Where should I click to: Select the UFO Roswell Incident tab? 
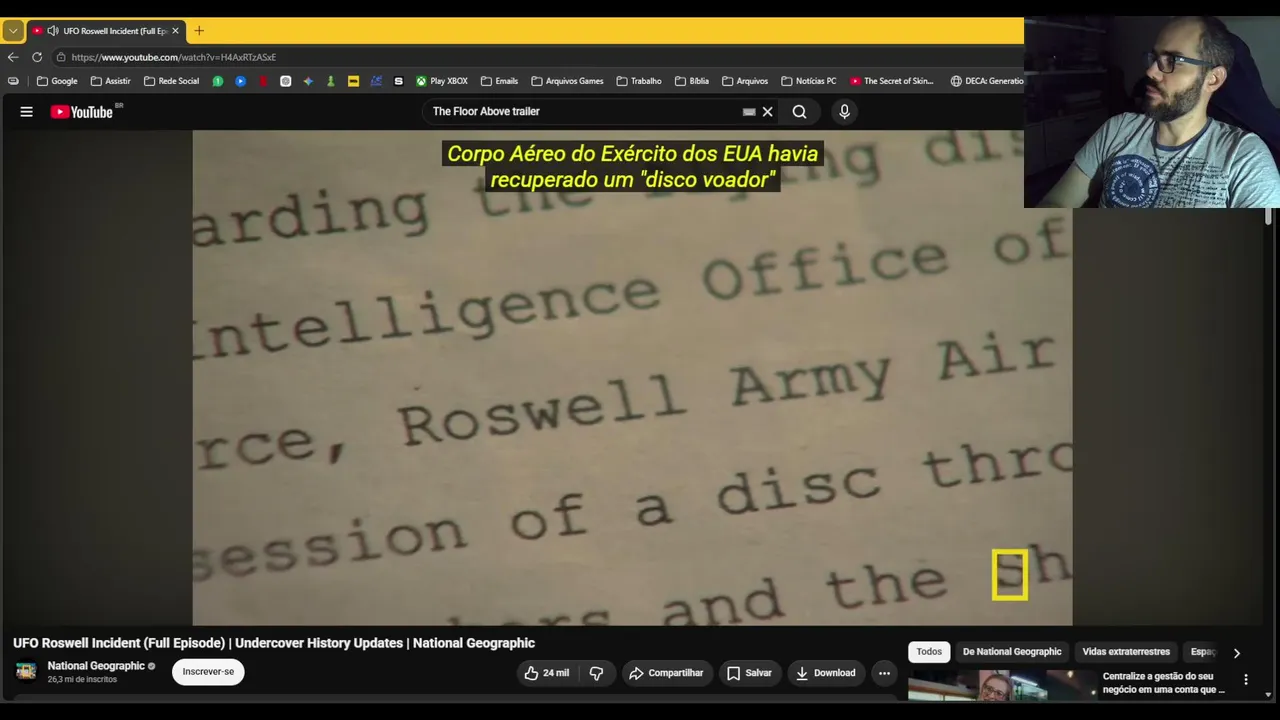pyautogui.click(x=105, y=31)
